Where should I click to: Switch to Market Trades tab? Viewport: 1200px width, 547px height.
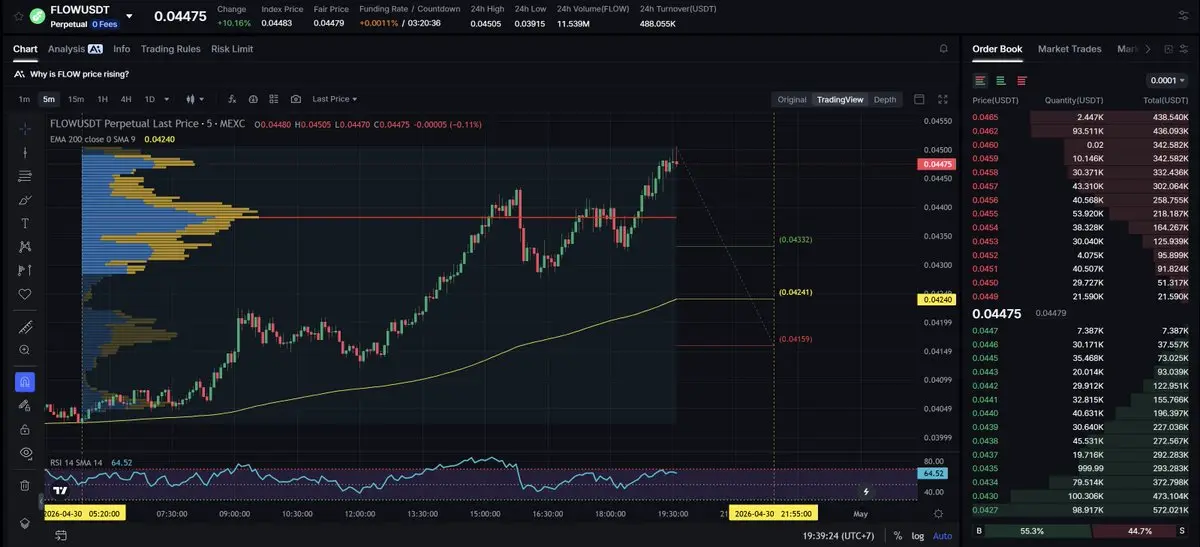pos(1069,49)
